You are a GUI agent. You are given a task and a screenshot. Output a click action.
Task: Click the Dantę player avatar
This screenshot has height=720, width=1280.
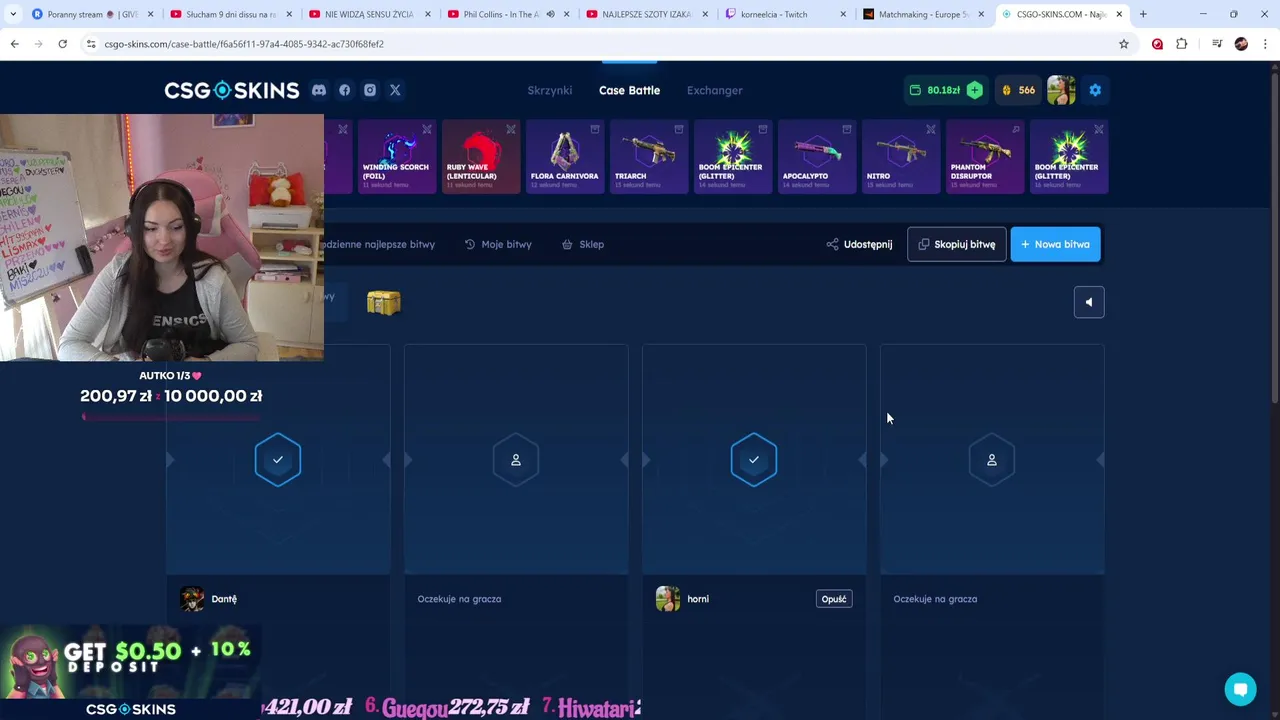coord(192,599)
